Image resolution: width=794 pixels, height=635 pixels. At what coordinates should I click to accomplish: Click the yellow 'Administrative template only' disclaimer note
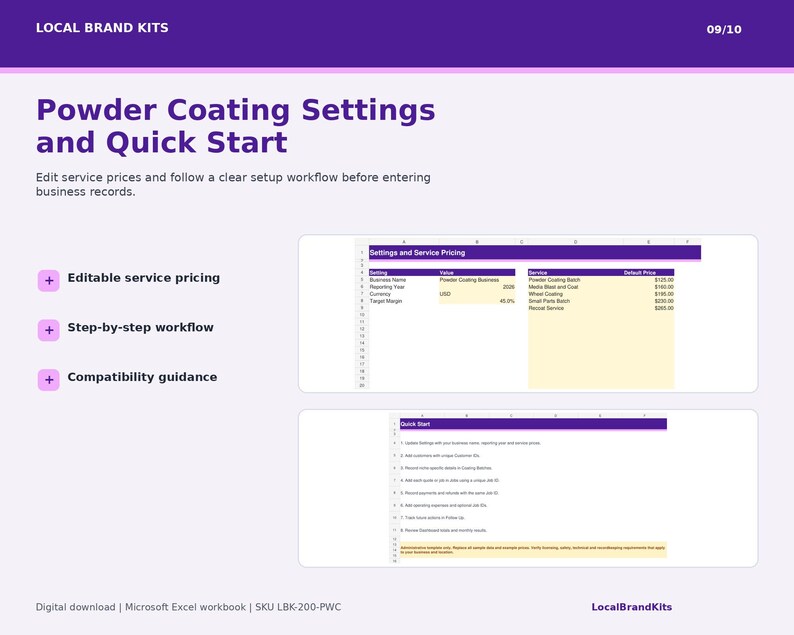click(533, 550)
